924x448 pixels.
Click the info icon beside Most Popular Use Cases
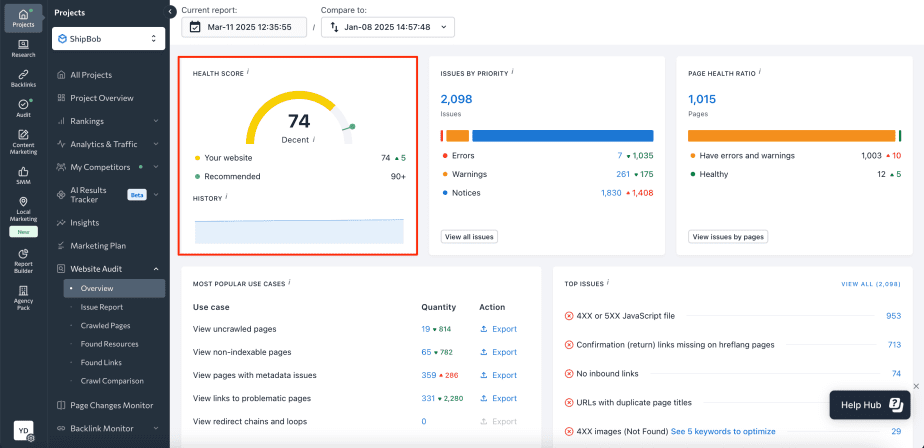pyautogui.click(x=289, y=282)
